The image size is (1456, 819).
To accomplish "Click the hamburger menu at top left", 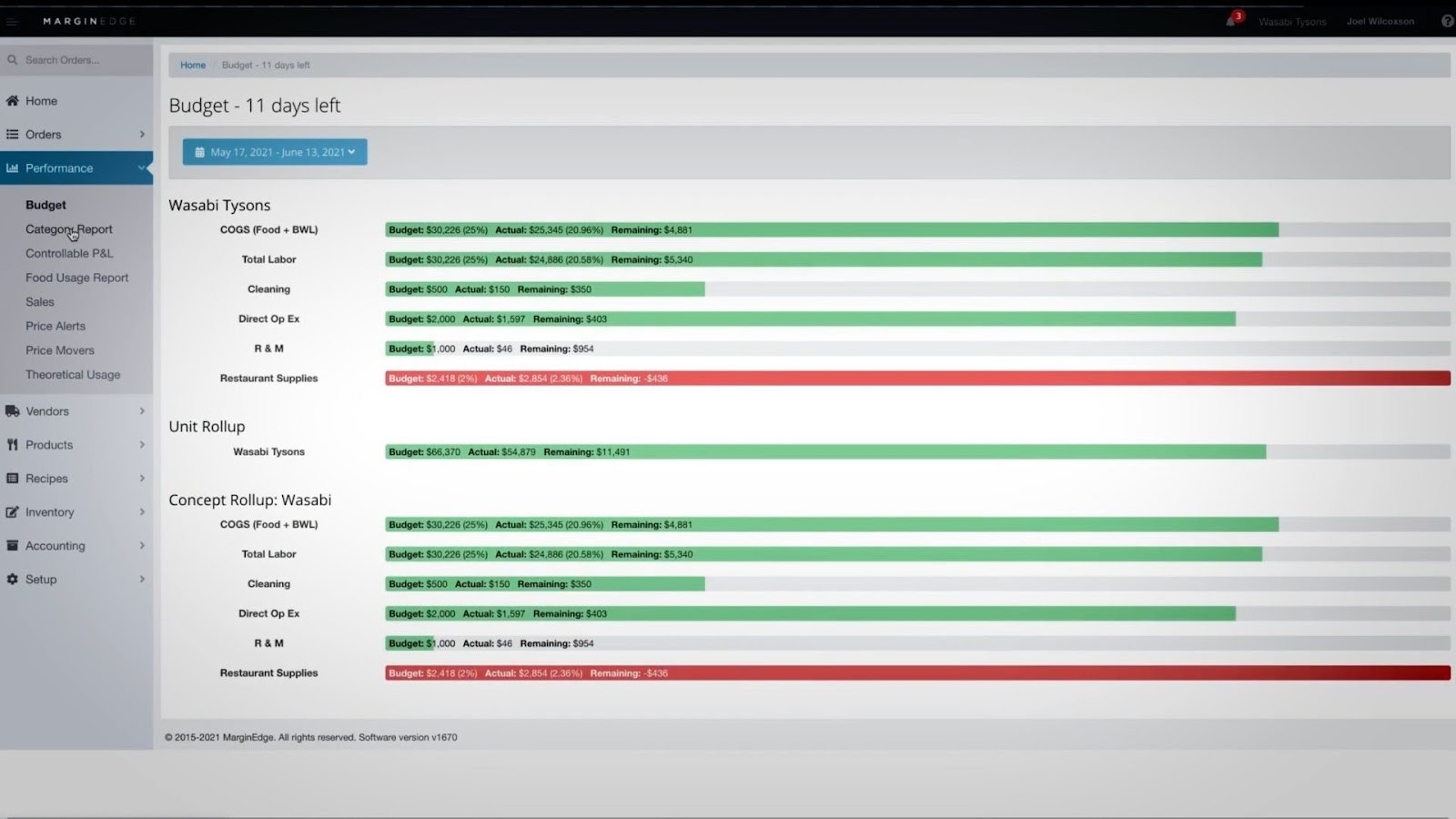I will tap(13, 21).
